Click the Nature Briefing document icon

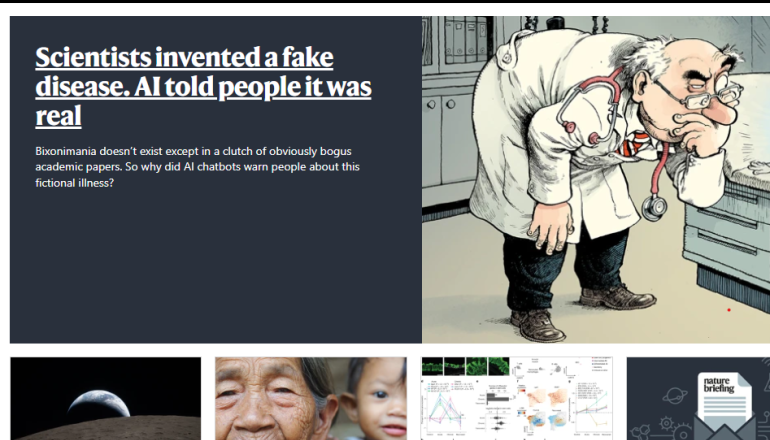pyautogui.click(x=724, y=398)
